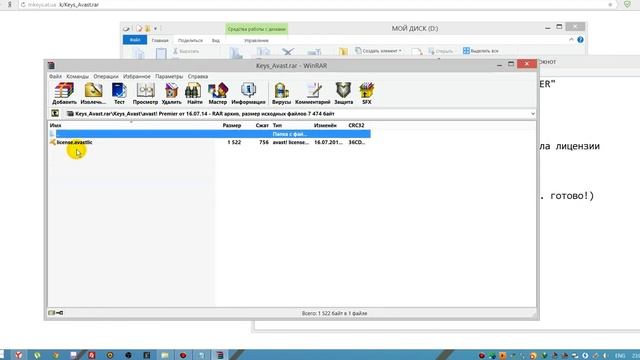
Task: Click the Найти (Find) binoculars icon
Action: coord(194,93)
